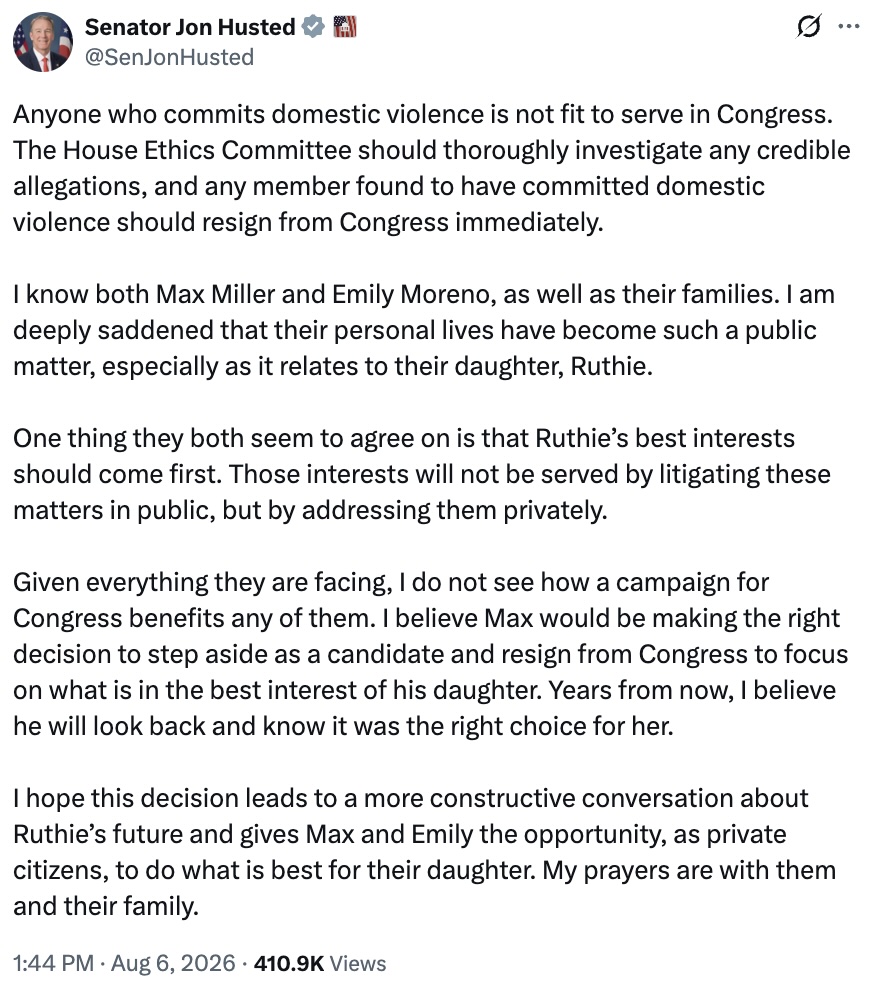Select the paragraph starting "Anyone who commits"

(x=432, y=168)
